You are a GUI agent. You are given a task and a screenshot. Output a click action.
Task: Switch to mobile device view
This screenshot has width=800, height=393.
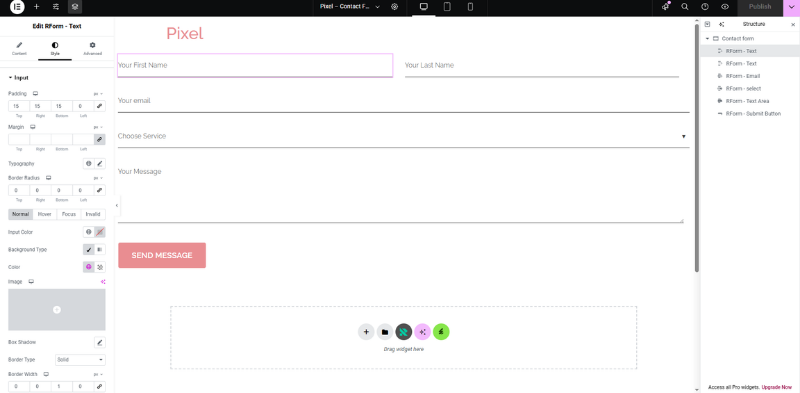pyautogui.click(x=470, y=7)
